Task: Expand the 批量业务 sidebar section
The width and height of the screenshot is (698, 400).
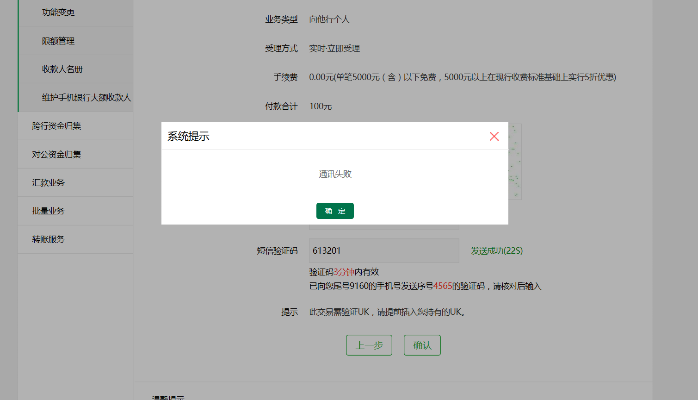Action: (48, 211)
